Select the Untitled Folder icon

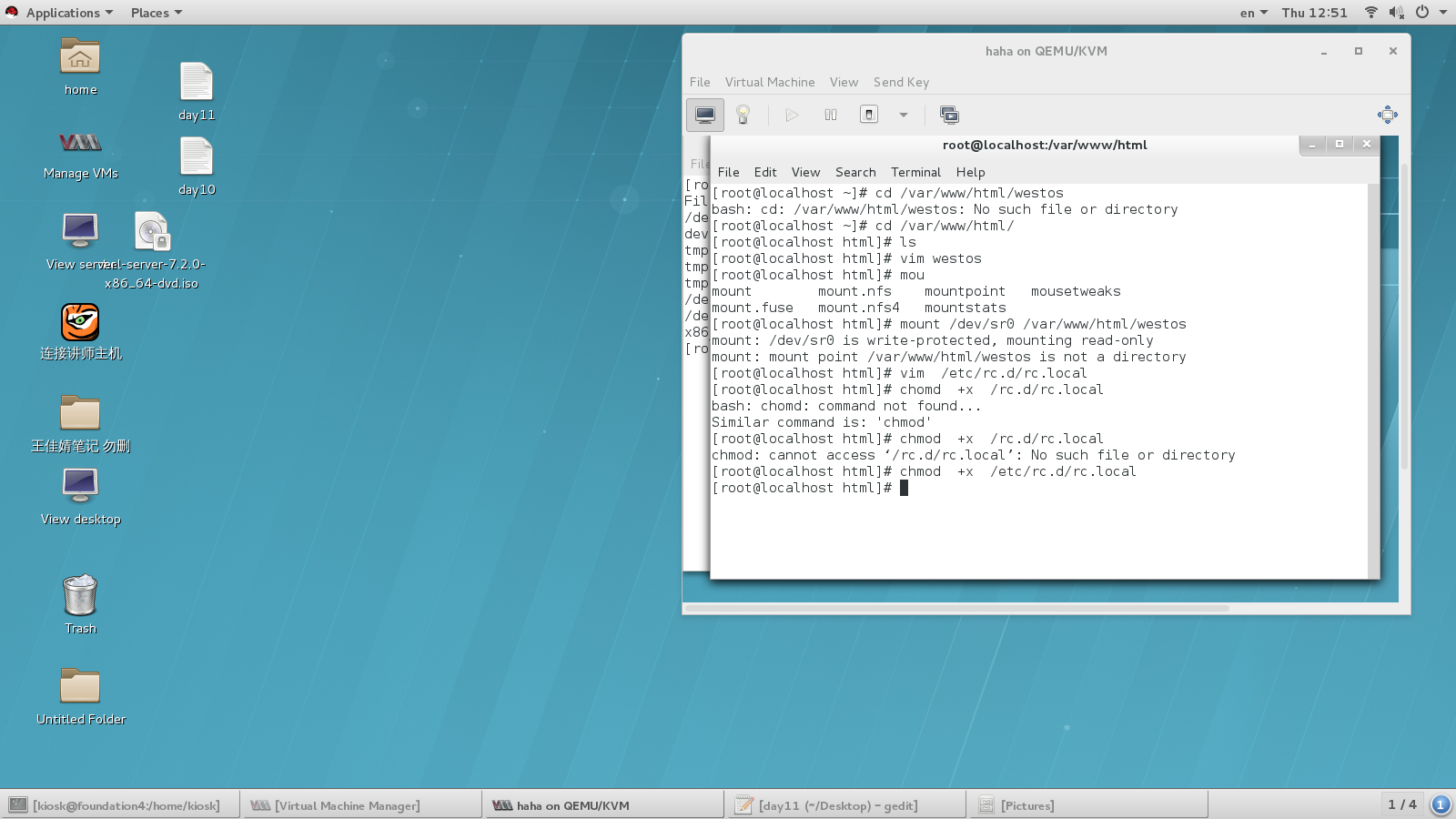[80, 696]
